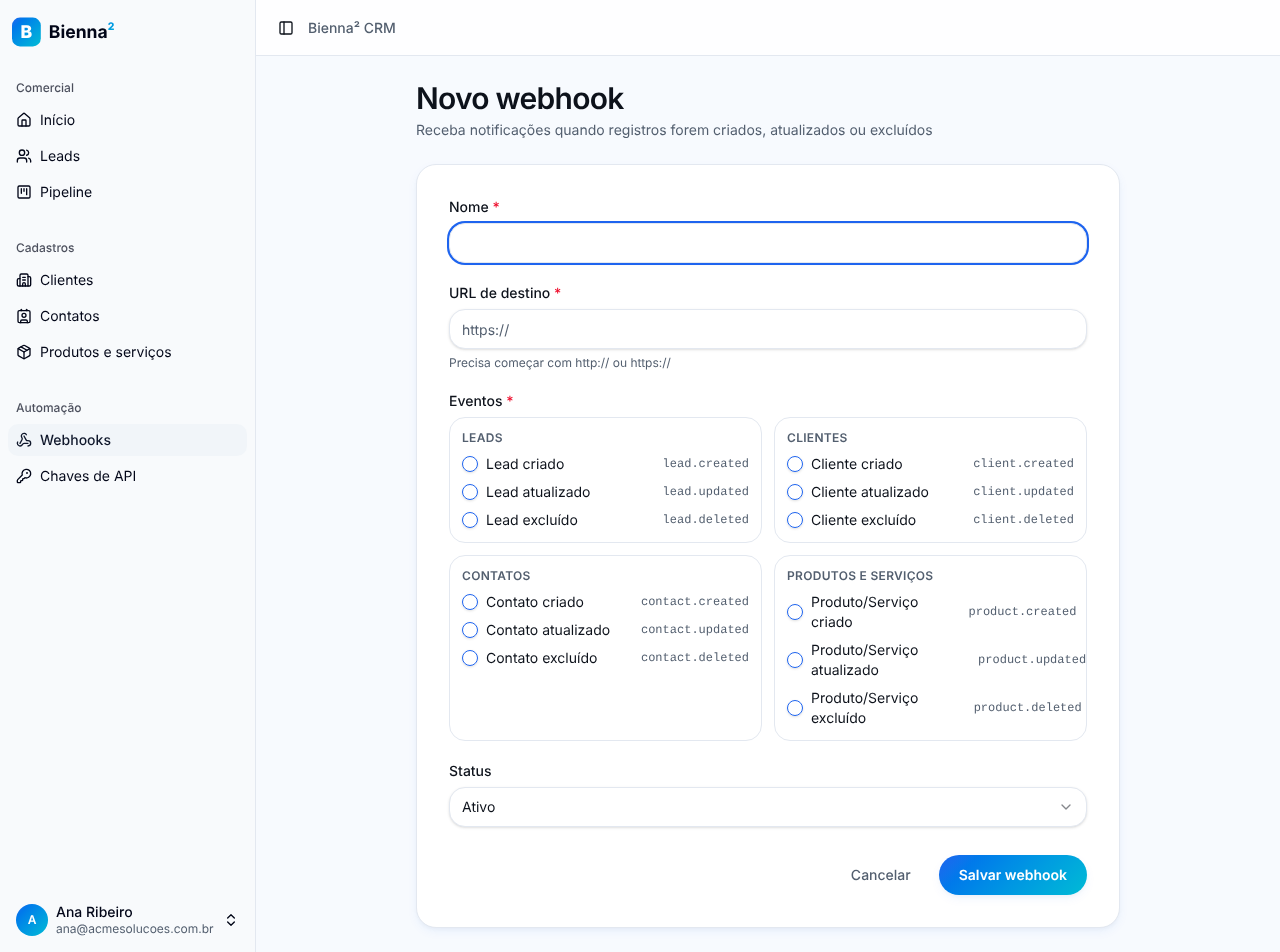This screenshot has width=1280, height=952.
Task: Click the Bienna² logo icon
Action: [26, 32]
